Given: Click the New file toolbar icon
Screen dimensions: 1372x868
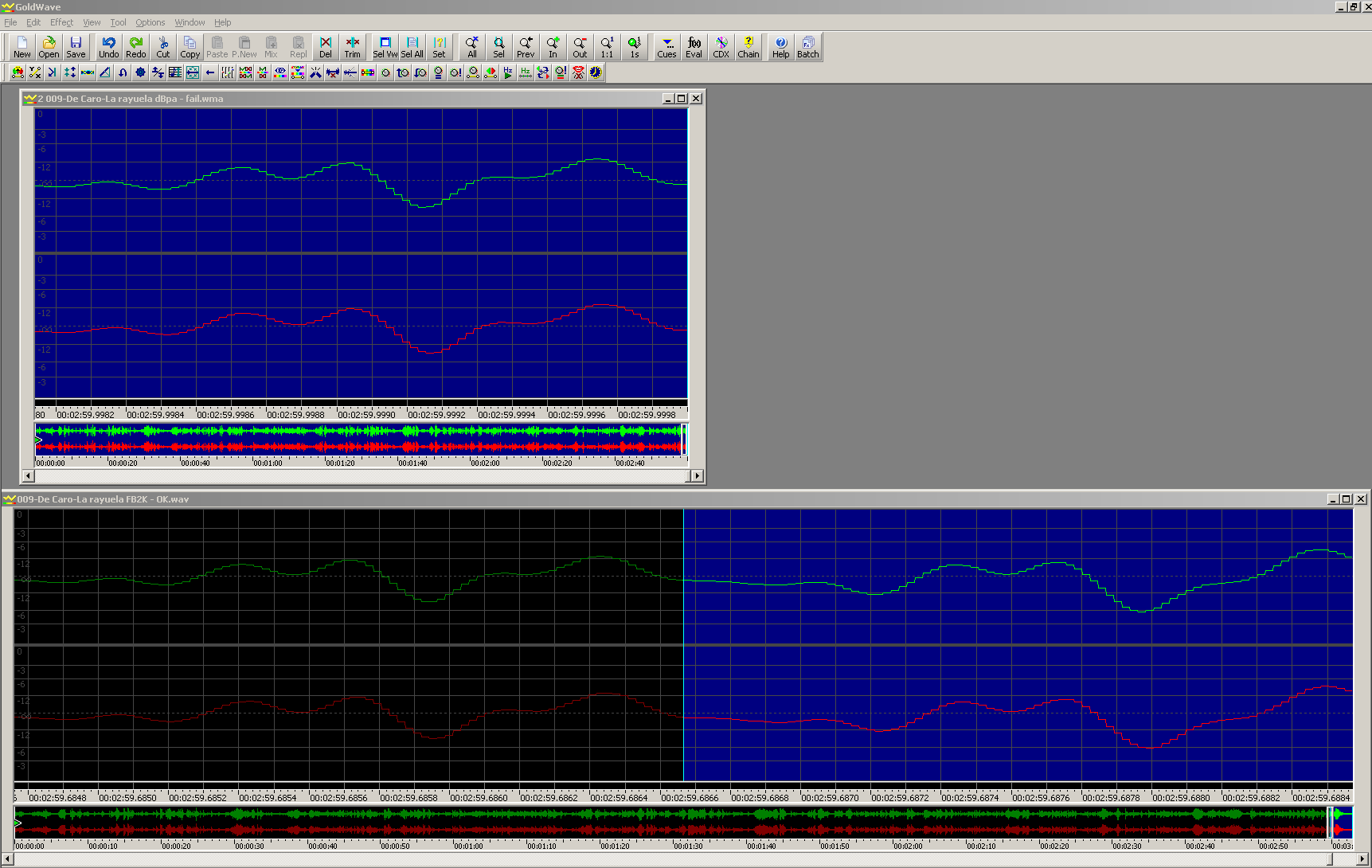Looking at the screenshot, I should coord(21,47).
